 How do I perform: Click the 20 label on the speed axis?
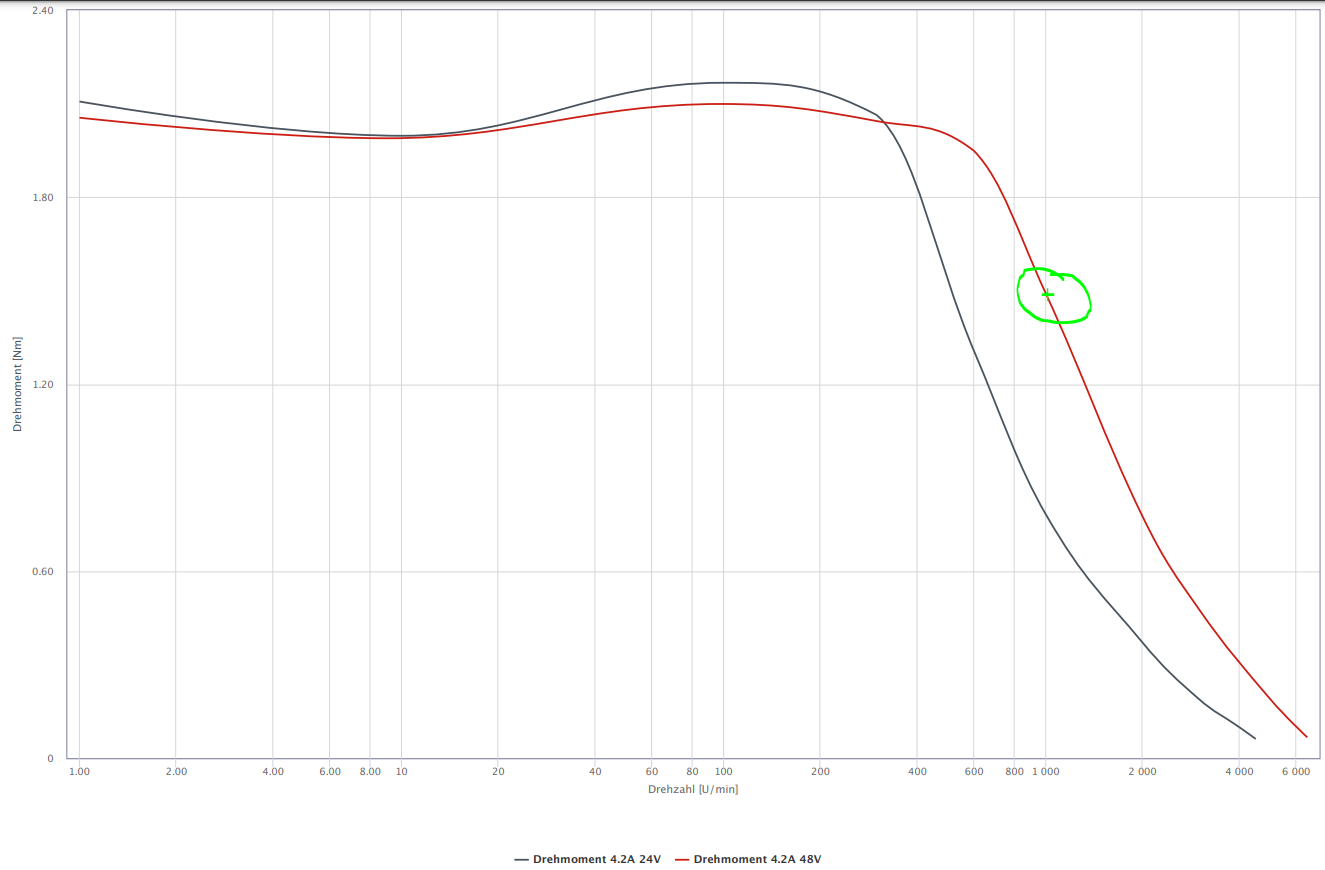pyautogui.click(x=498, y=772)
